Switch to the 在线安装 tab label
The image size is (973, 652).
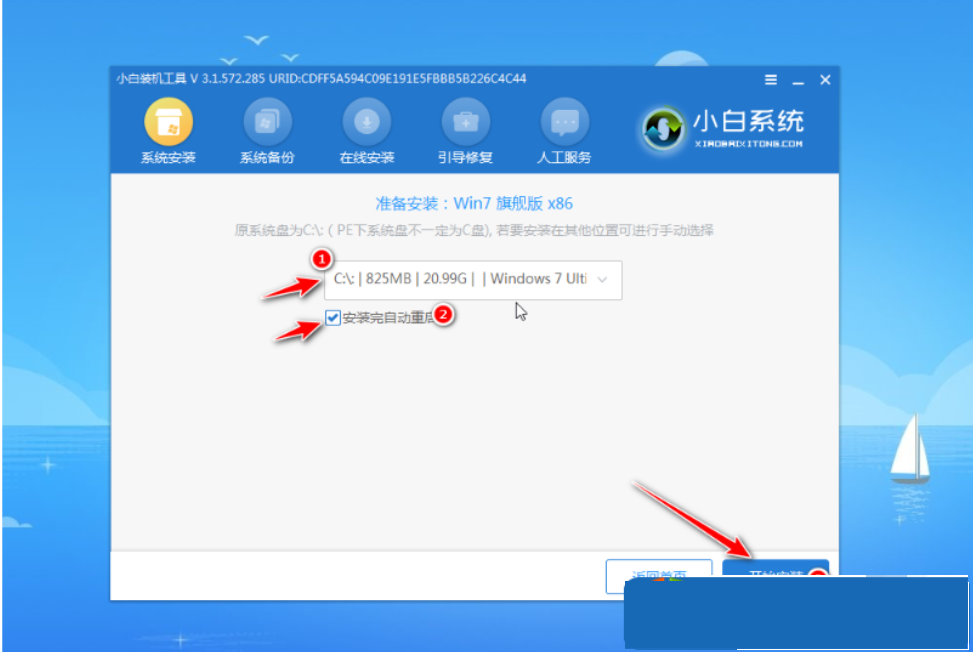click(x=367, y=158)
